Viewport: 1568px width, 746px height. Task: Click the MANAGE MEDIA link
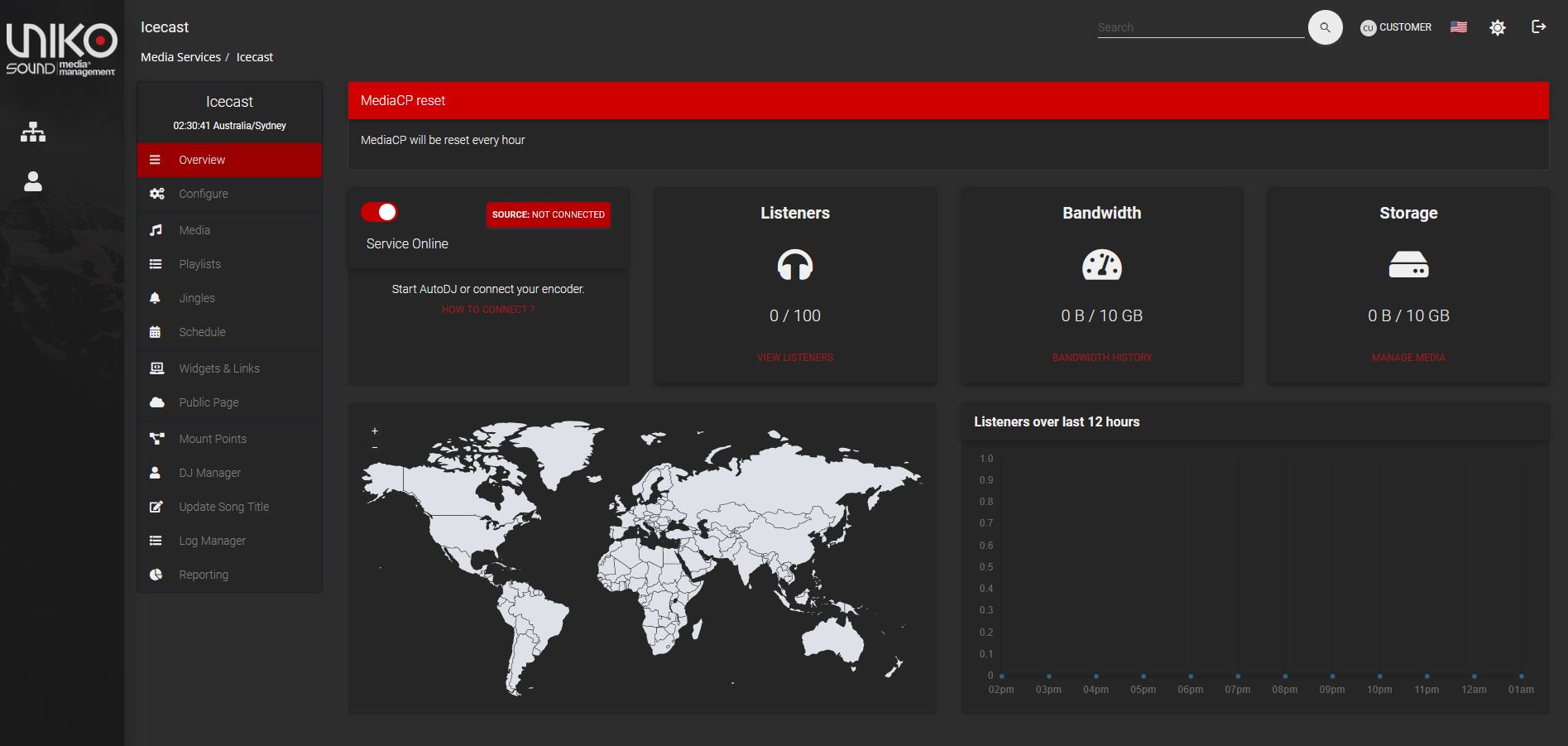[x=1408, y=358]
